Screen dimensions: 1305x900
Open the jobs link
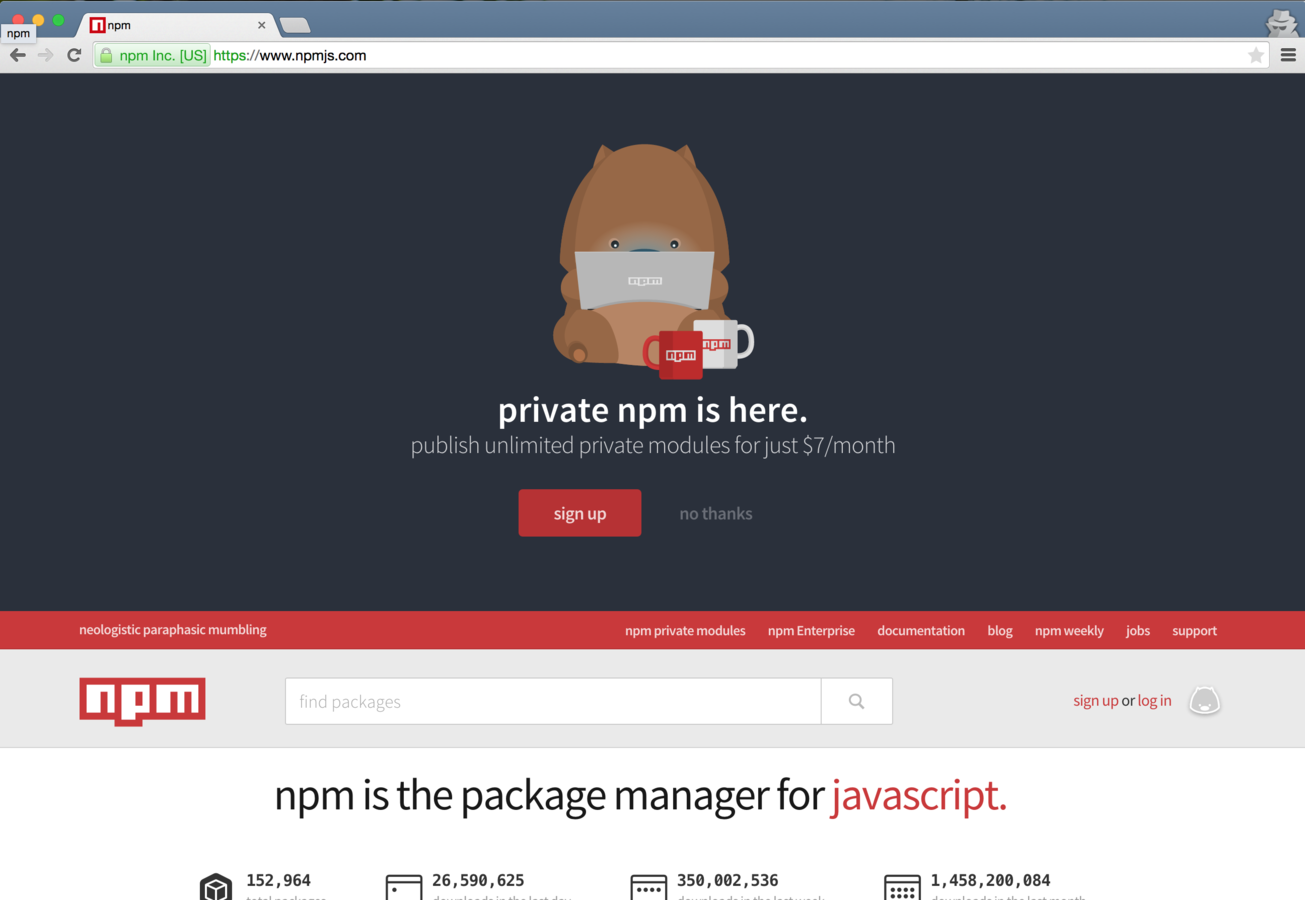click(1138, 631)
